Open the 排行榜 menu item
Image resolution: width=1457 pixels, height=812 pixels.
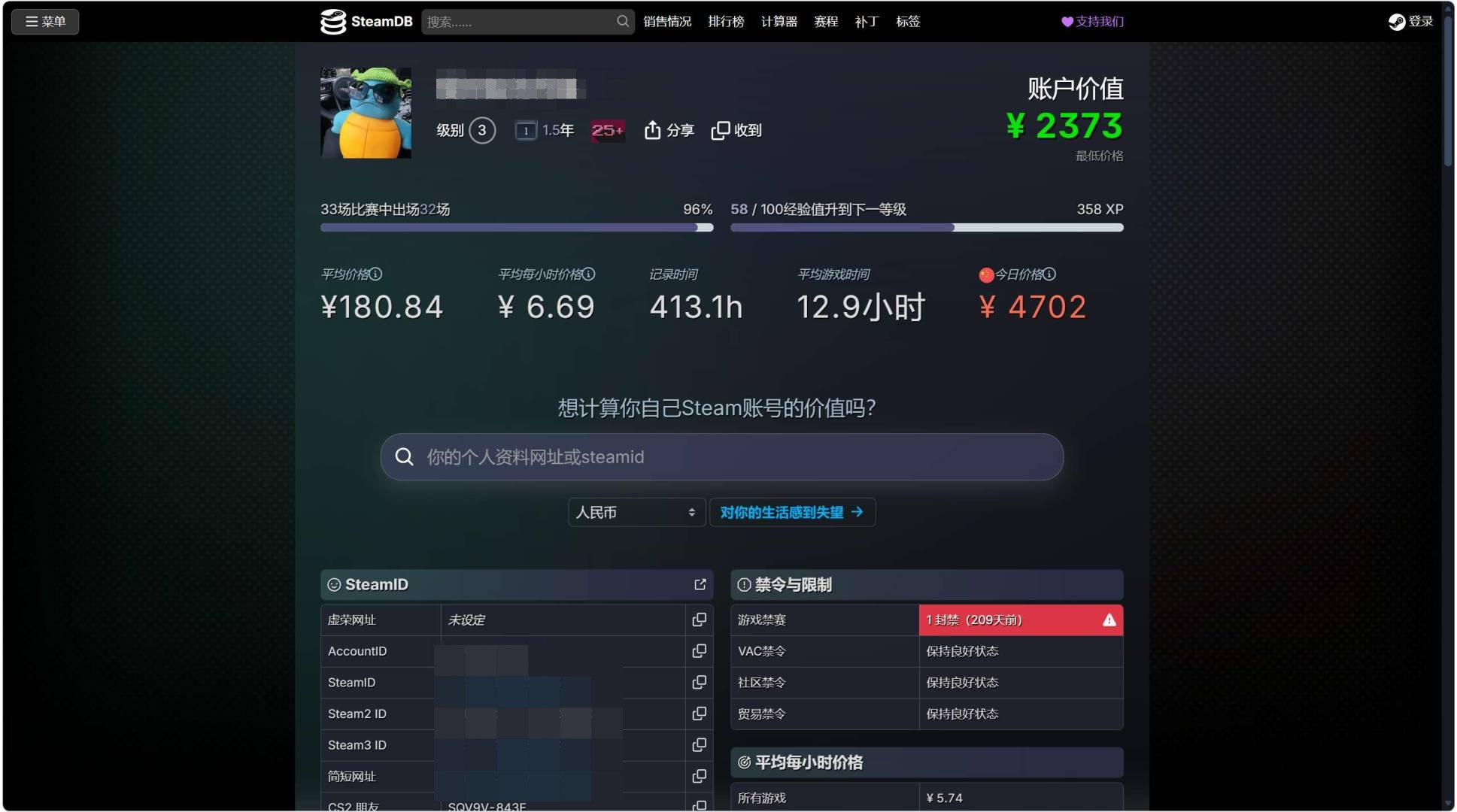[726, 22]
